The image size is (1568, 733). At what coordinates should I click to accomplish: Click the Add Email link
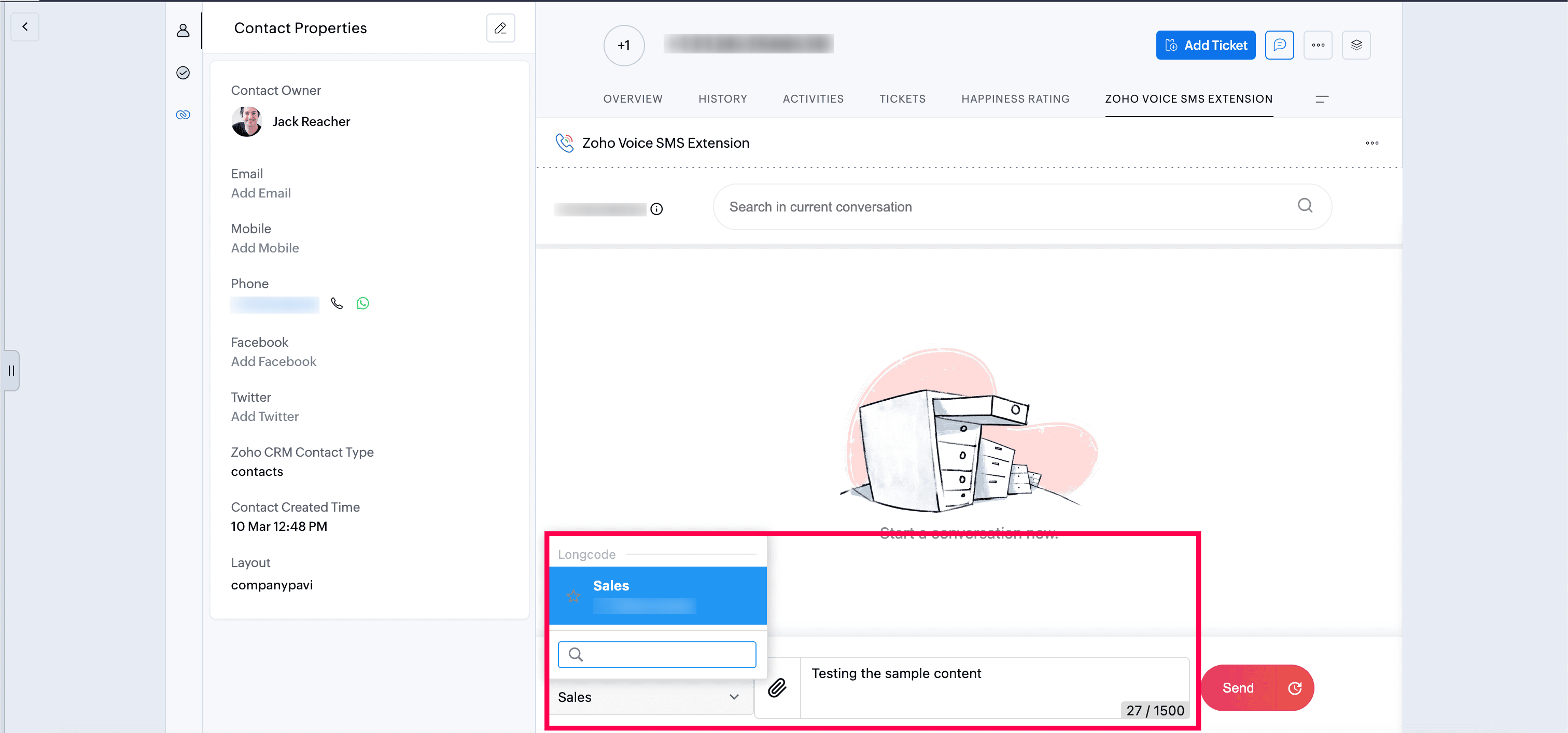260,193
